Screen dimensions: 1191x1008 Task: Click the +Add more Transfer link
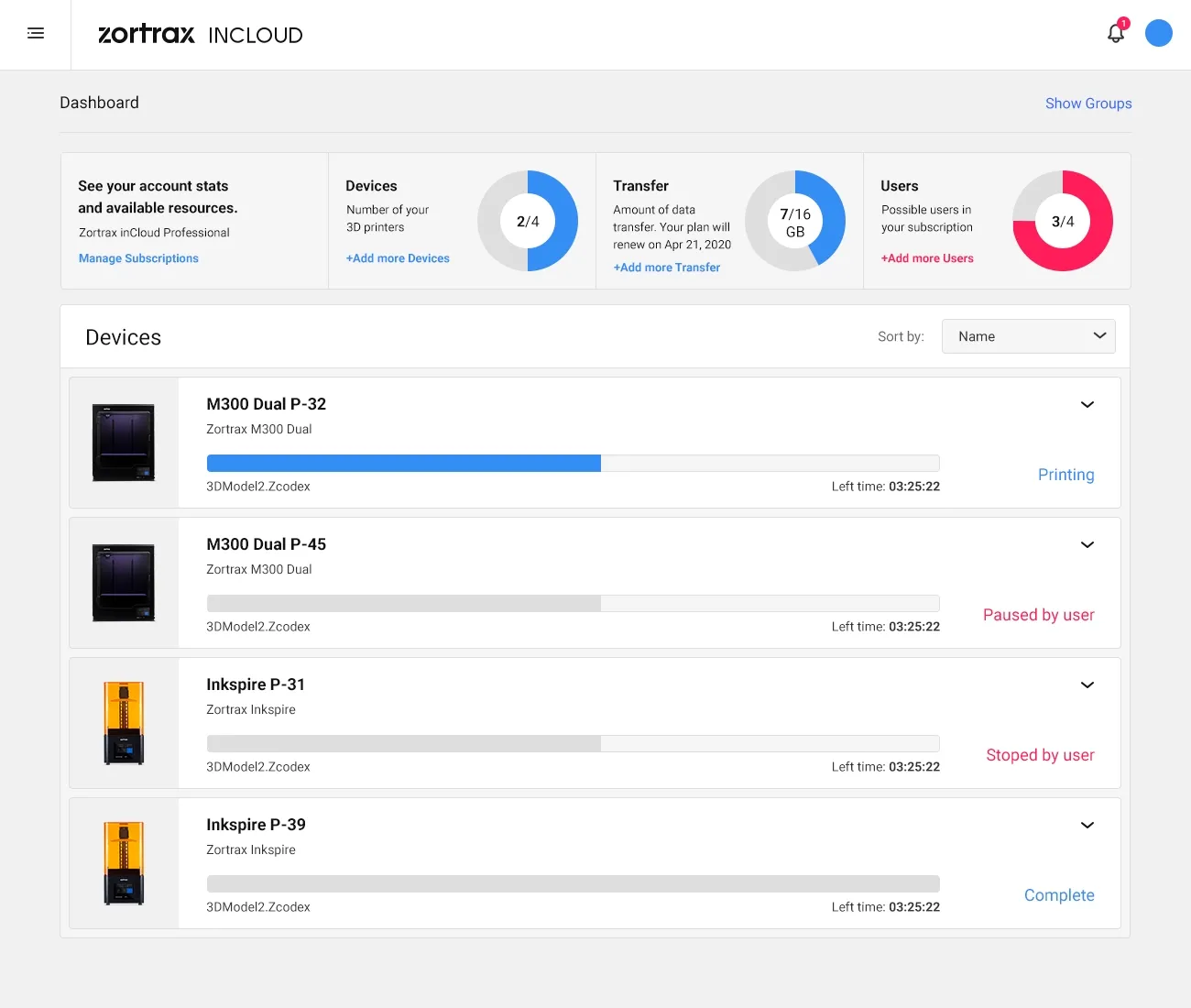666,268
